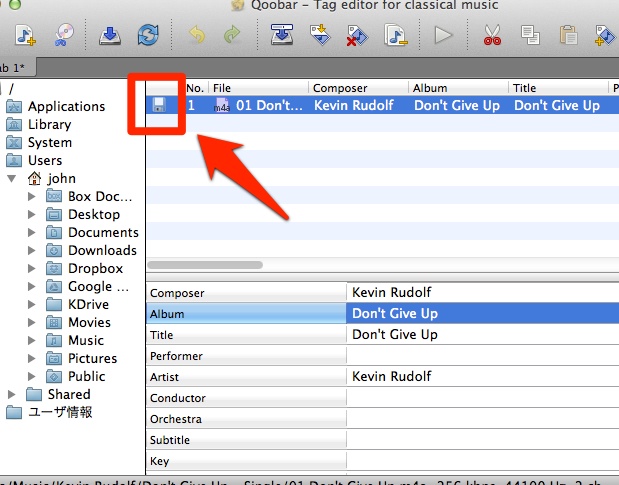Viewport: 619px width, 485px height.
Task: Click the gray play triangle in toolbar
Action: tap(443, 35)
